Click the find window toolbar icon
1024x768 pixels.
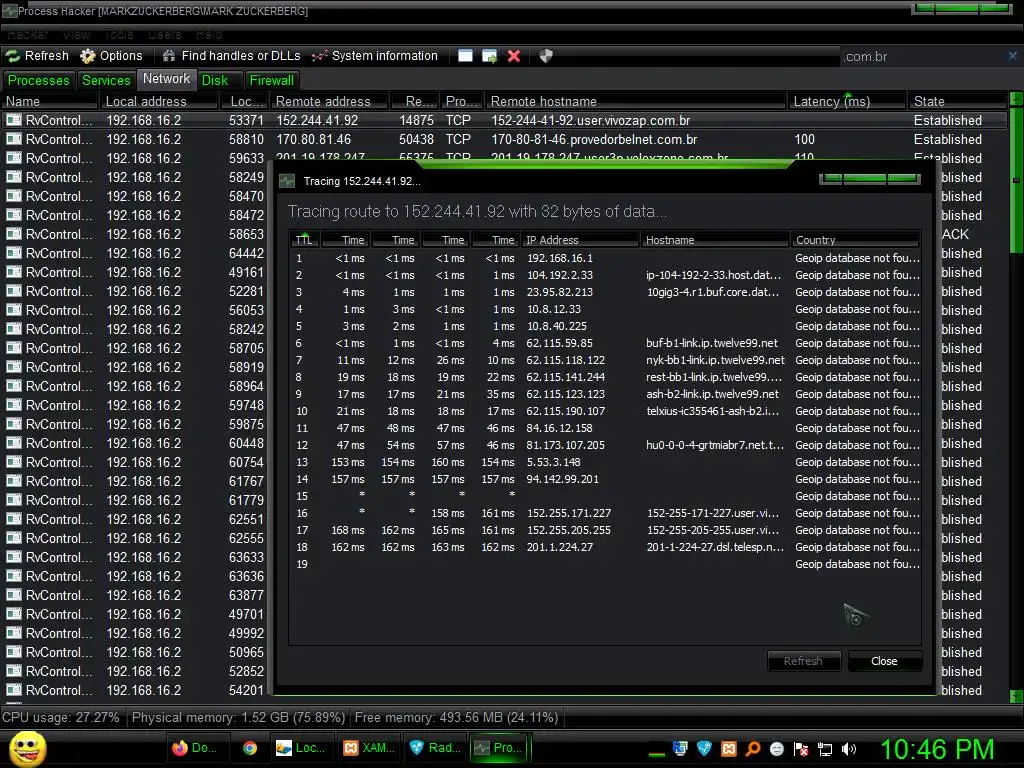tap(465, 56)
